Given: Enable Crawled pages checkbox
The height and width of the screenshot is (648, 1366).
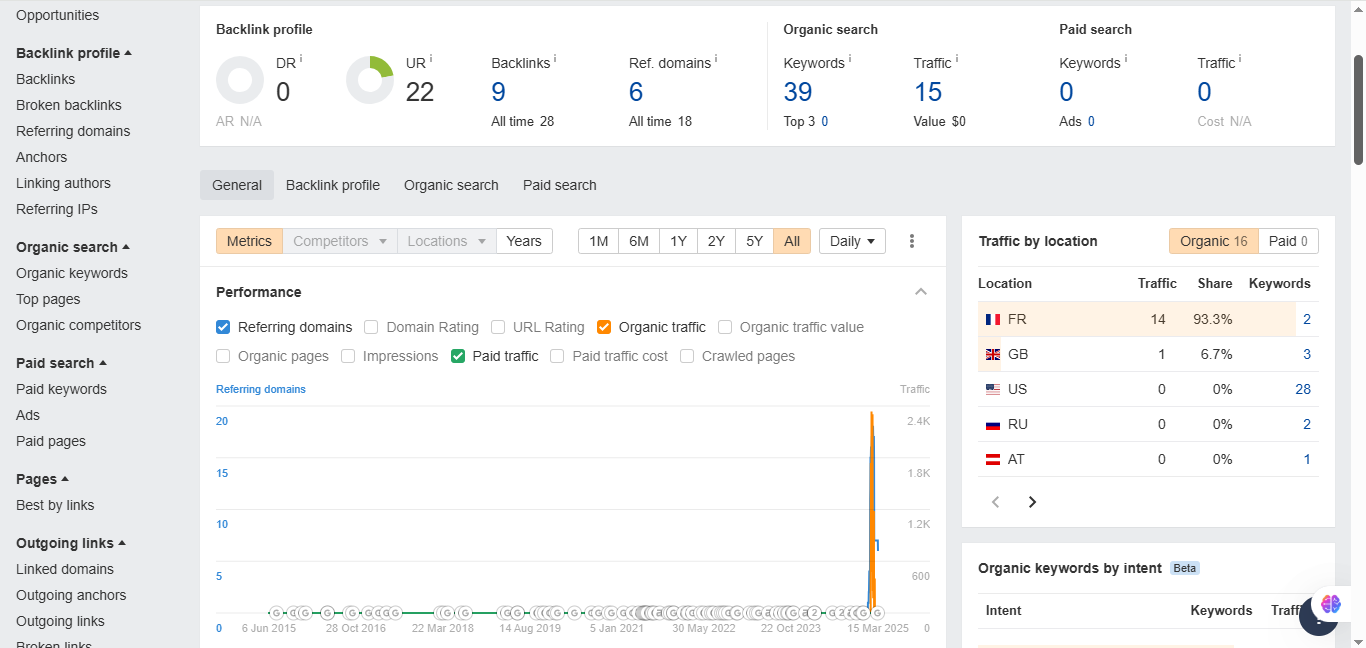Looking at the screenshot, I should [x=687, y=356].
